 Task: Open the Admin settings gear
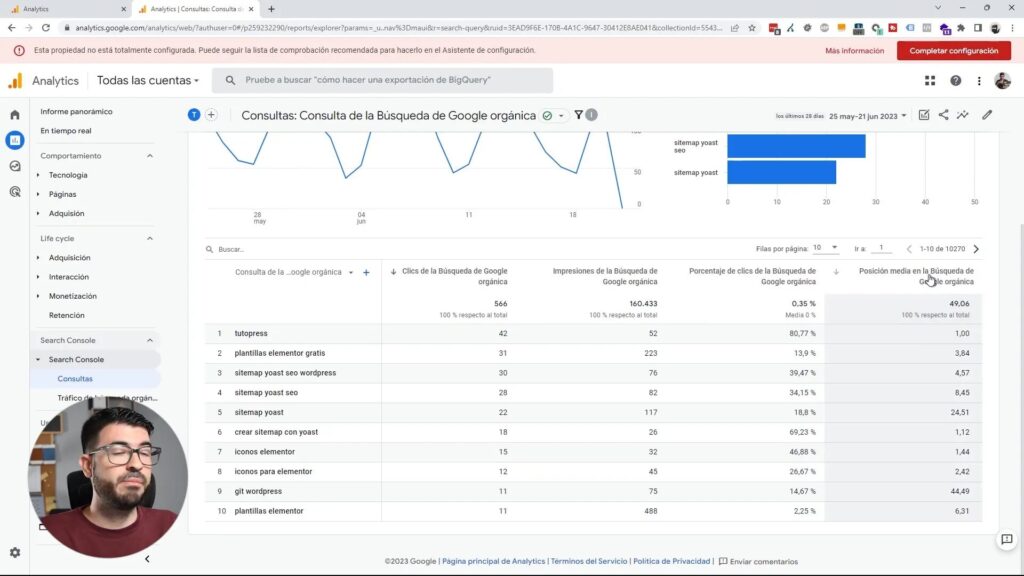click(14, 552)
